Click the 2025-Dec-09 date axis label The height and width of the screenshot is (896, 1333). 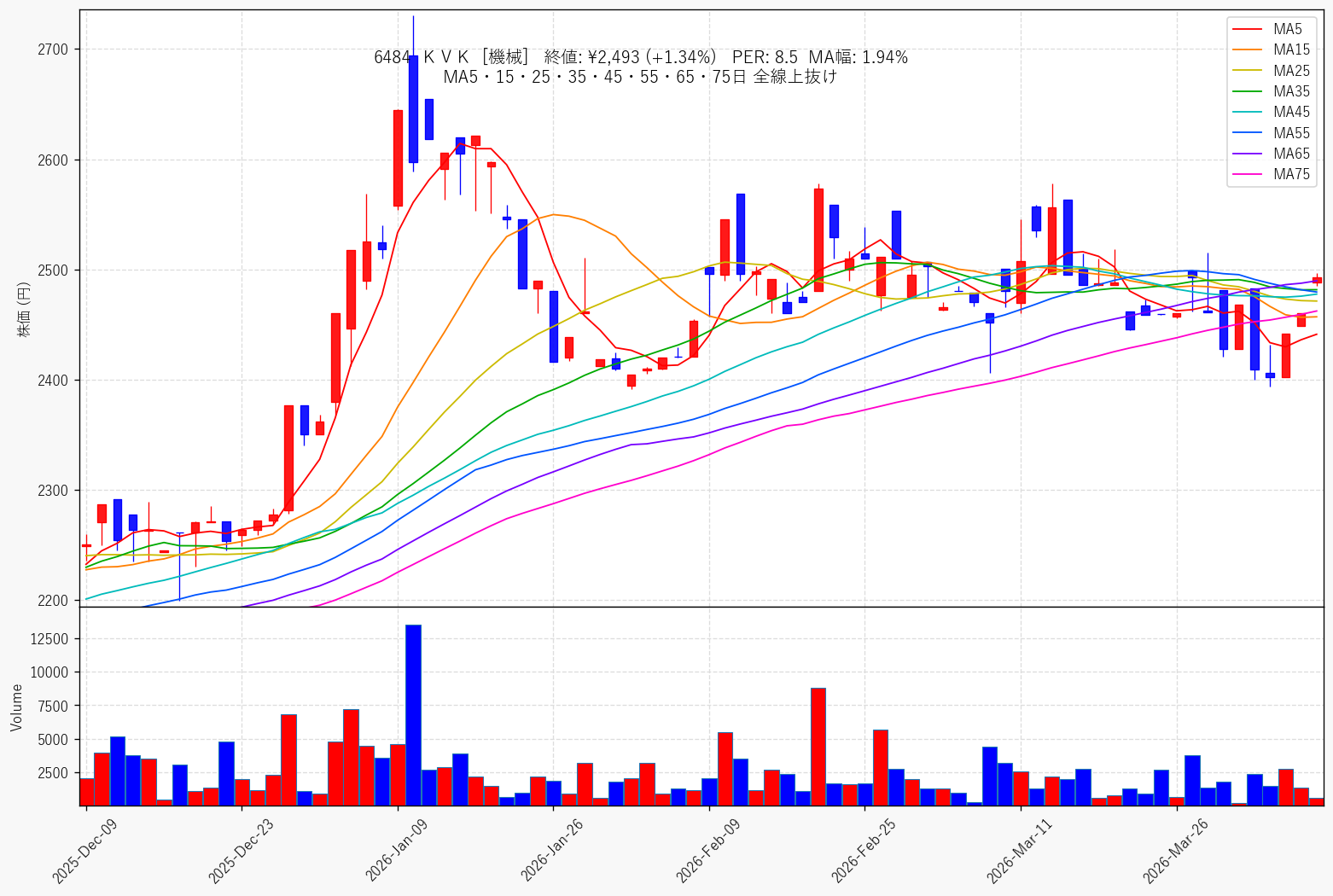coord(85,851)
